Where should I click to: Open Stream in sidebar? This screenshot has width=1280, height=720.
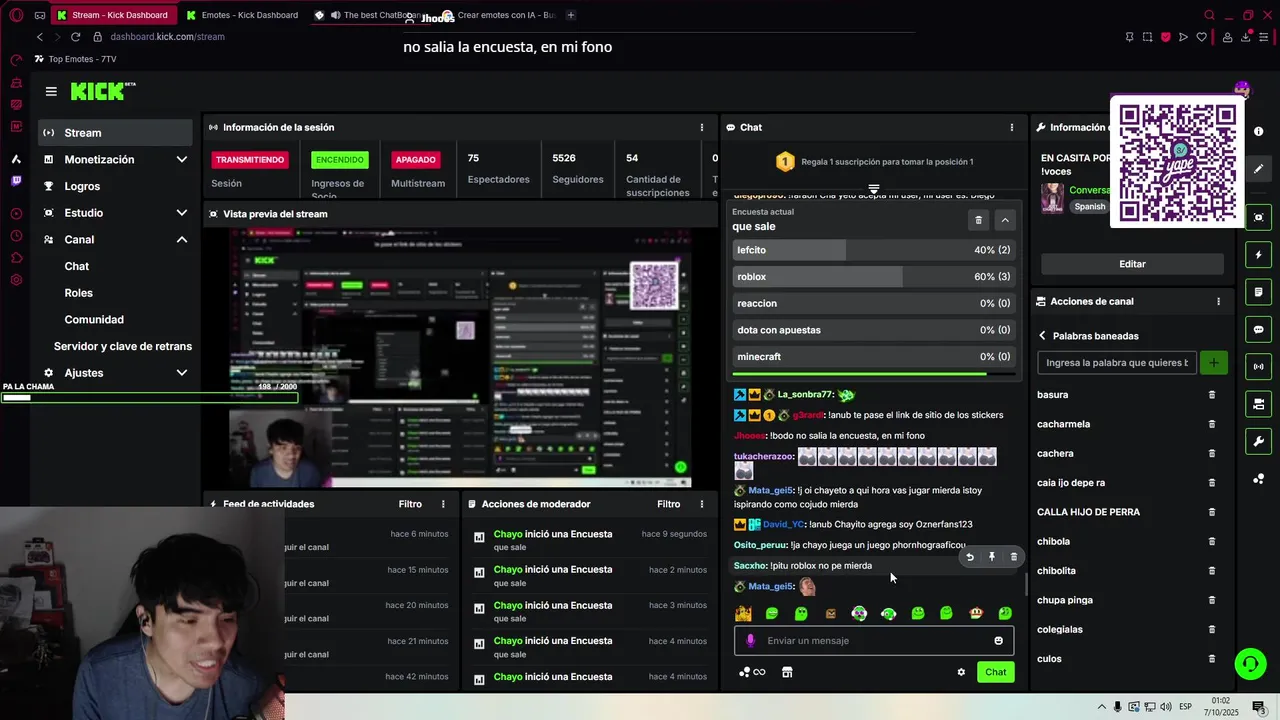tap(116, 133)
